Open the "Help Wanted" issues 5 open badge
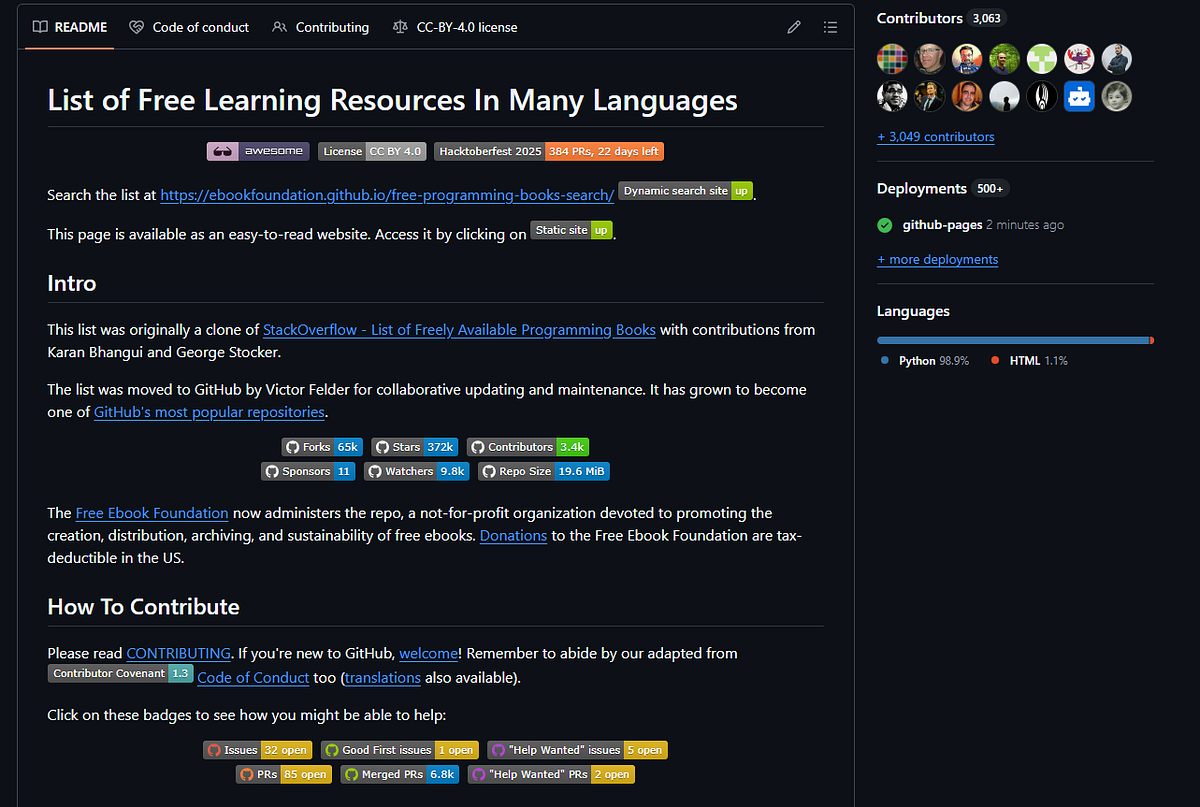This screenshot has width=1200, height=807. point(577,749)
